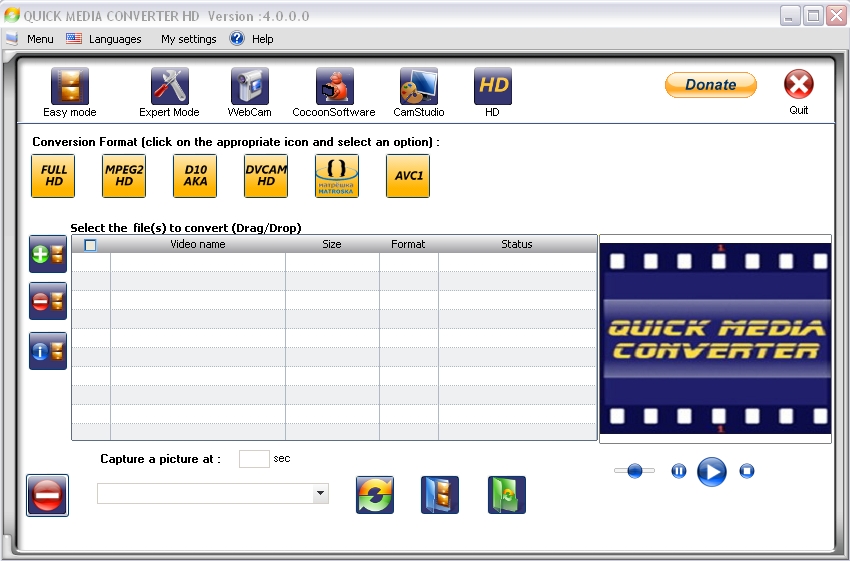The height and width of the screenshot is (561, 850).
Task: Click the Video name column header
Action: 198,244
